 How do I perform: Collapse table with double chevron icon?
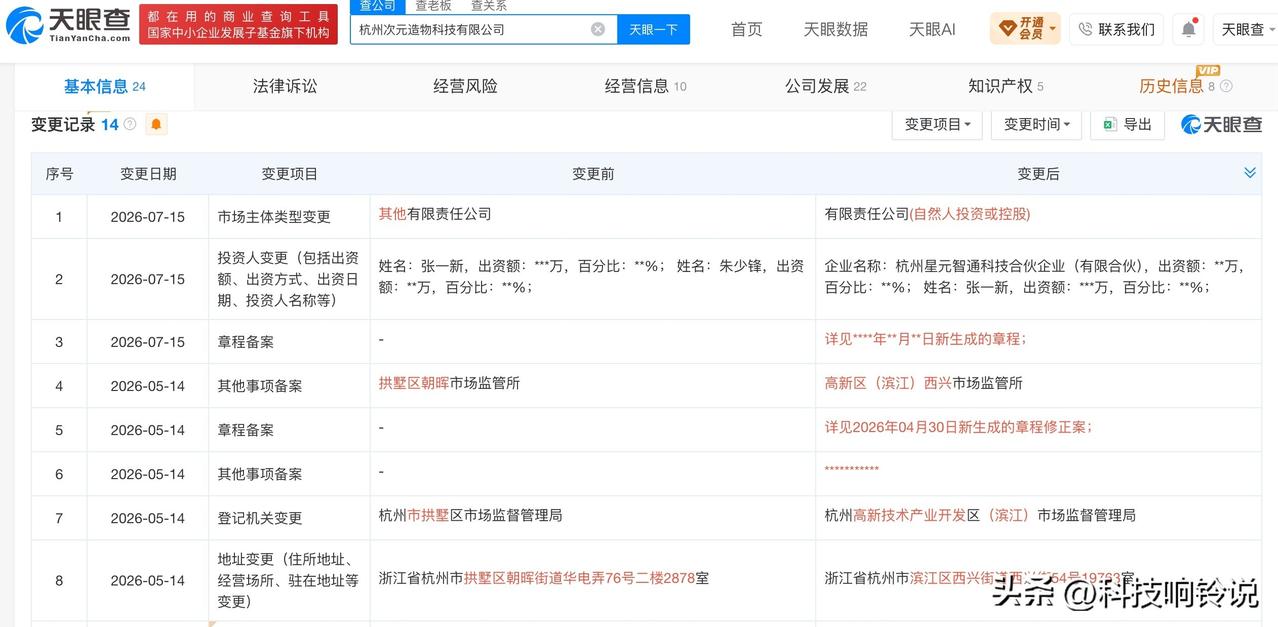tap(1250, 173)
